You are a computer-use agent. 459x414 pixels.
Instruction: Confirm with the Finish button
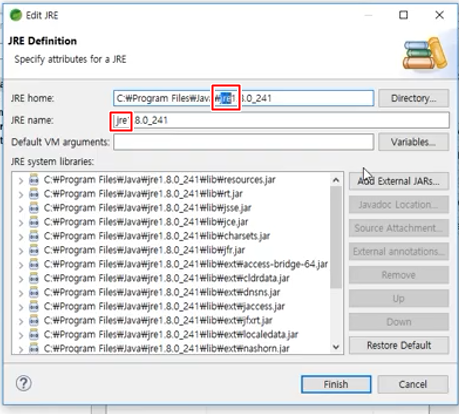pyautogui.click(x=336, y=384)
